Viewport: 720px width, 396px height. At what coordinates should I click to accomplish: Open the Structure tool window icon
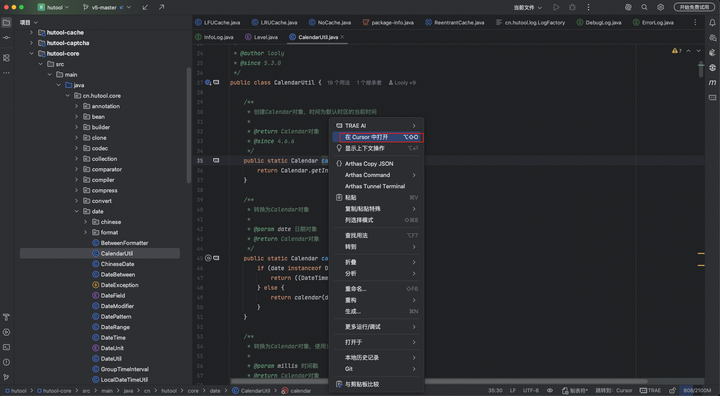point(6,58)
